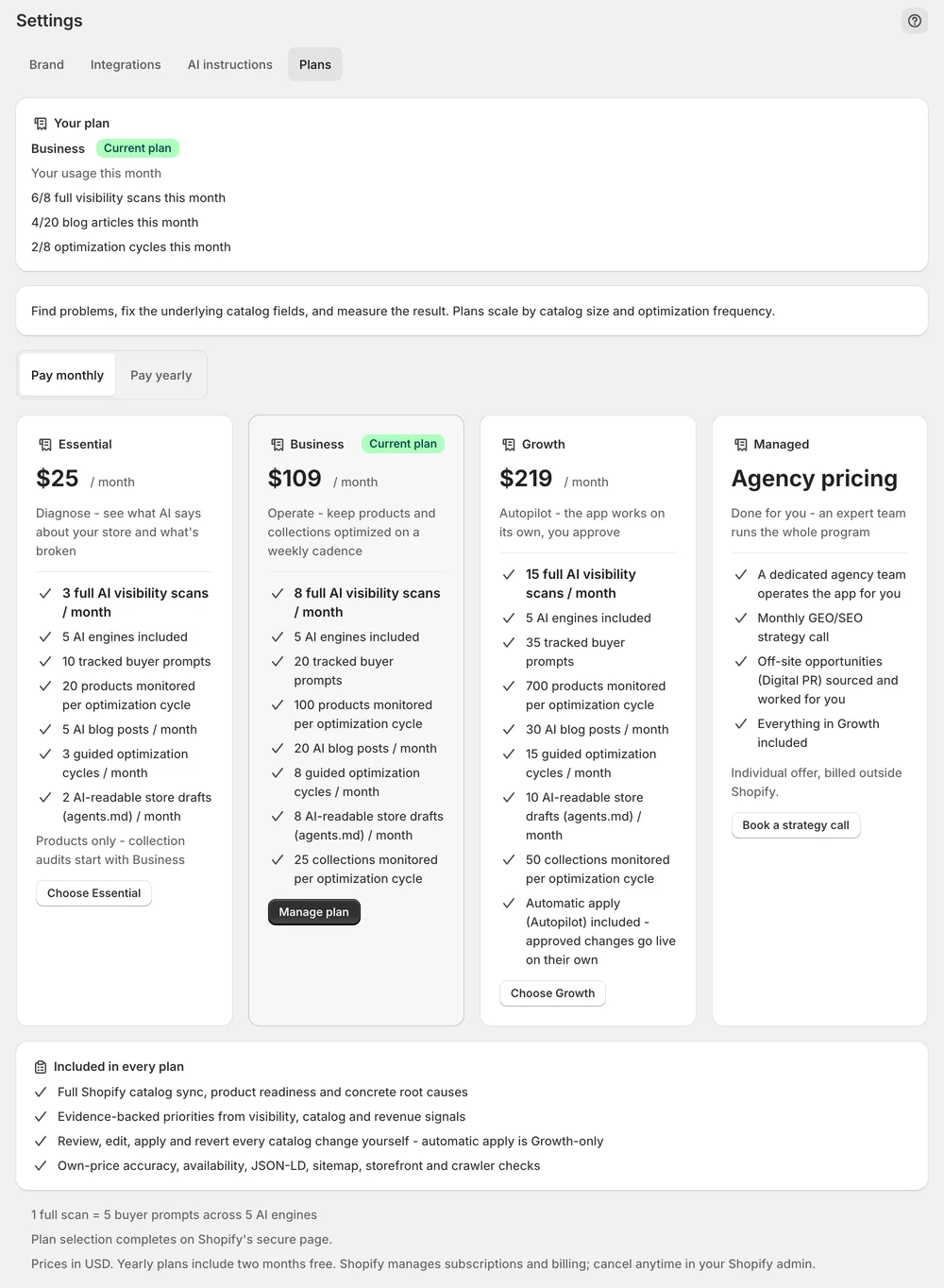
Task: Switch to the Integrations tab
Action: coord(126,64)
